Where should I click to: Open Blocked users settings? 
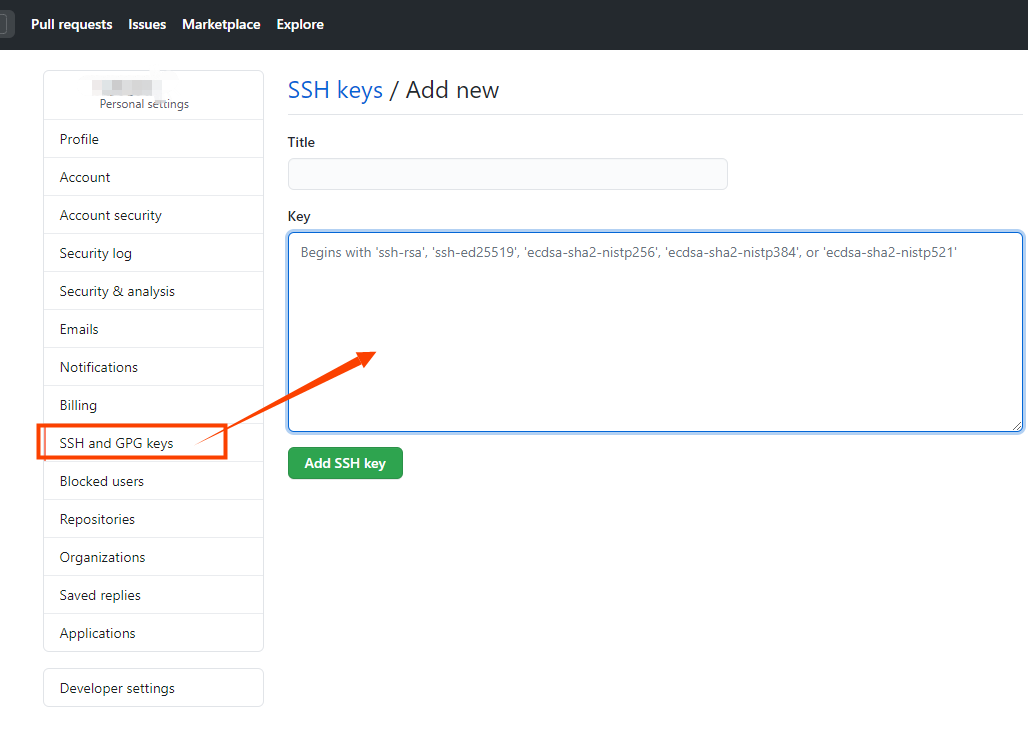tap(153, 481)
